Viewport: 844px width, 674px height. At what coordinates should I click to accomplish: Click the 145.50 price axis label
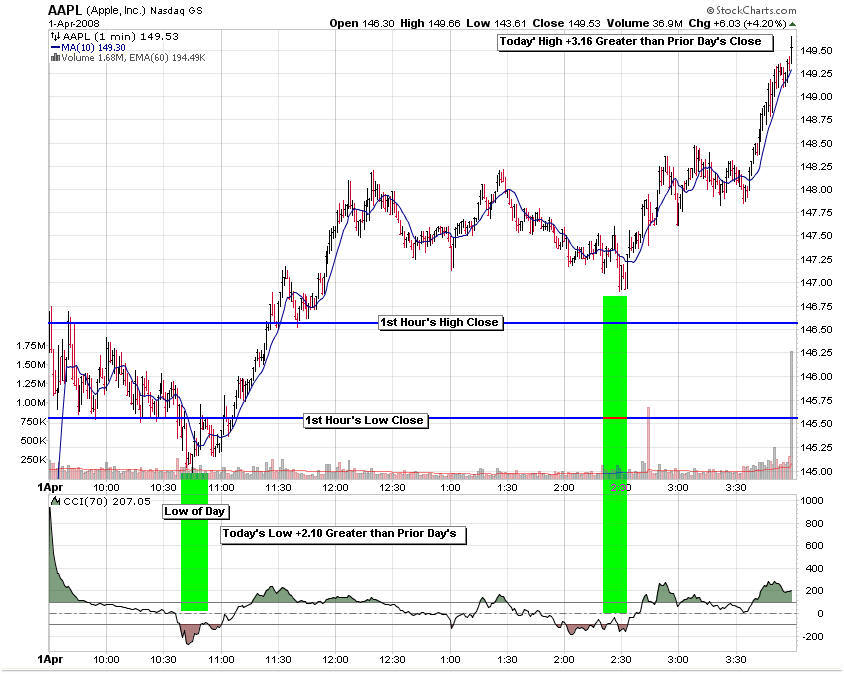[816, 424]
